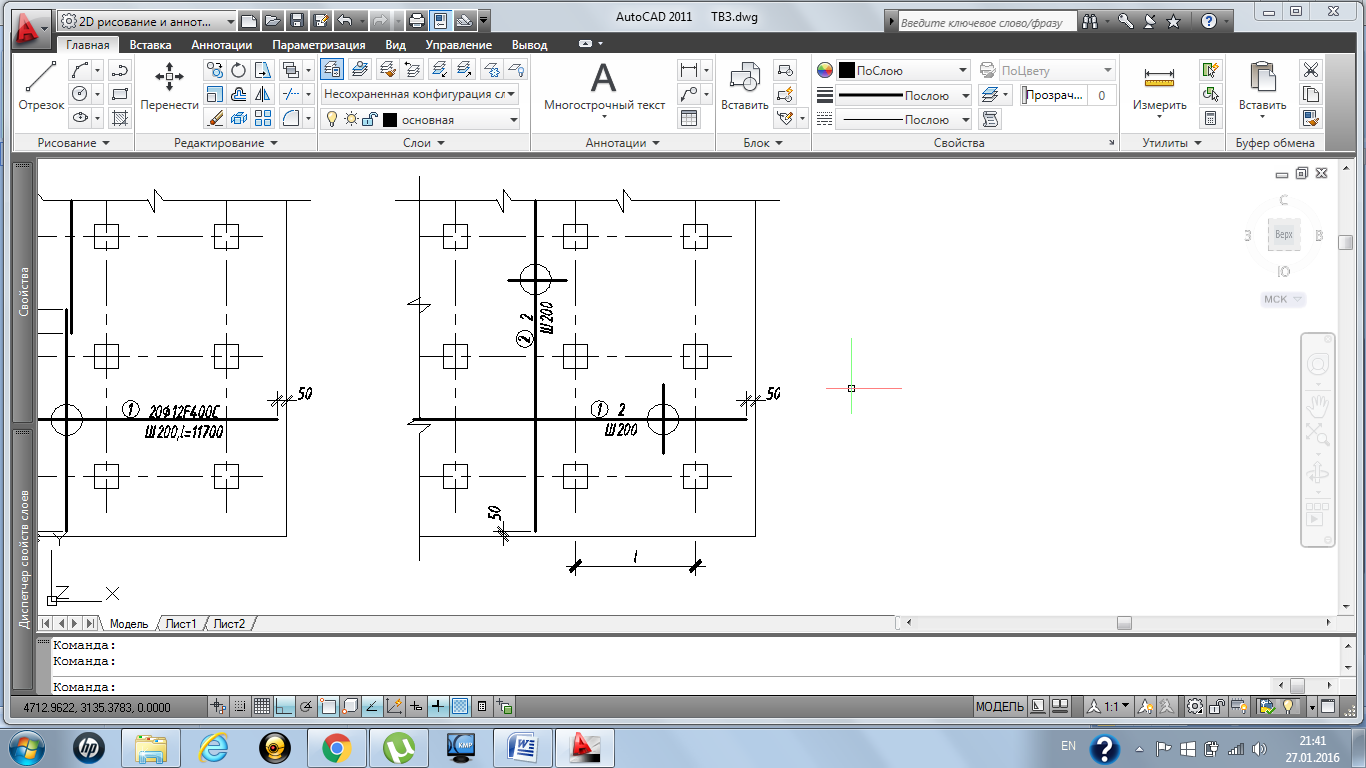Open the workspace dropdown '2D рисование и аннот...'

148,20
